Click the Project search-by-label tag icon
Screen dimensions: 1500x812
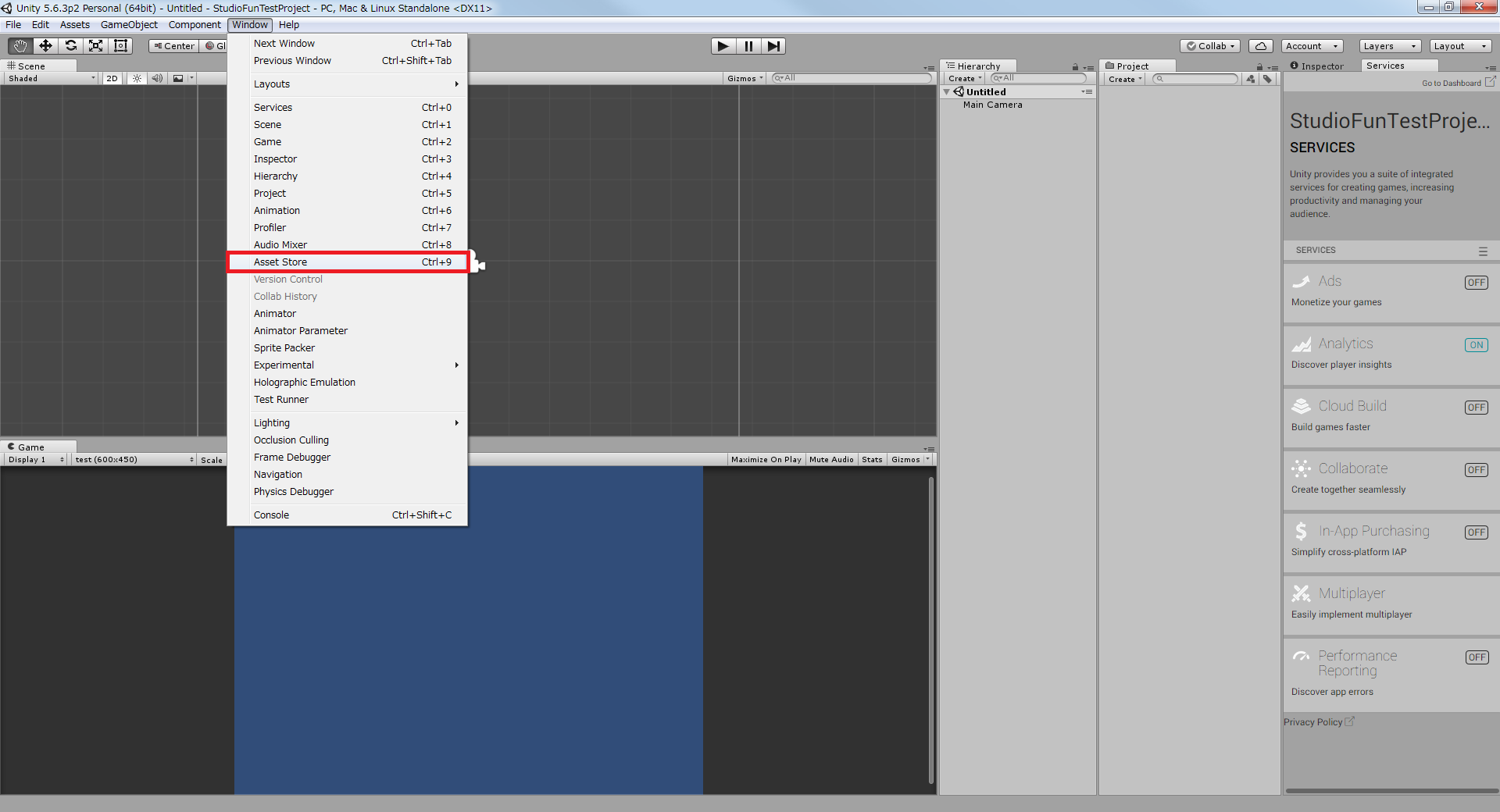1267,79
